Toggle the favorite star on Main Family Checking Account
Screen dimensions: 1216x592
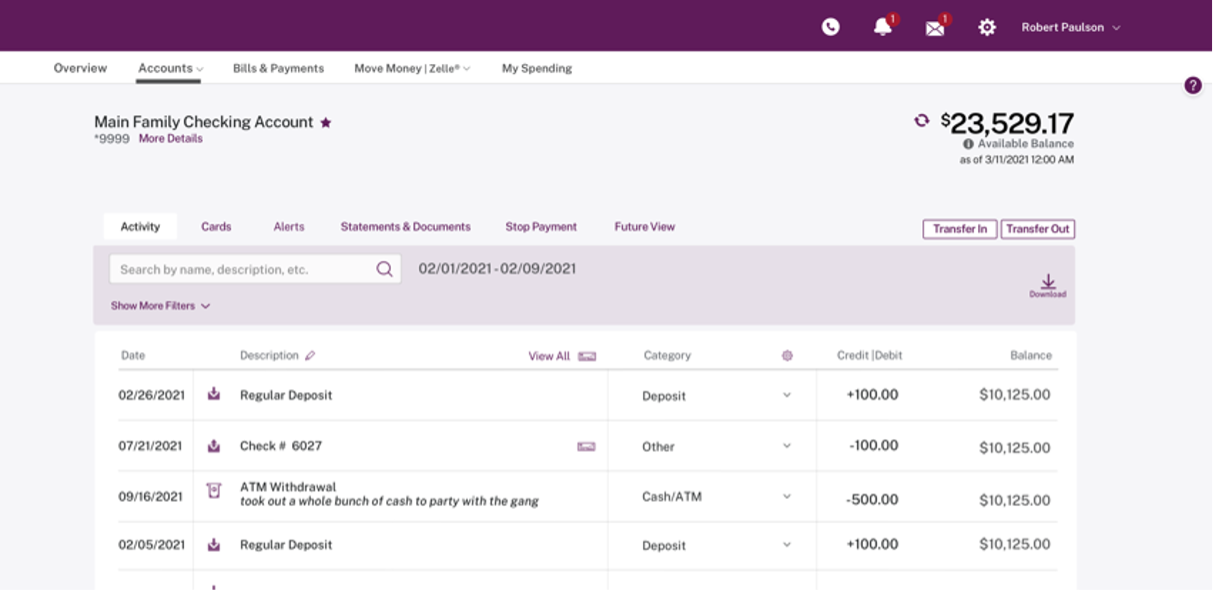[x=327, y=121]
